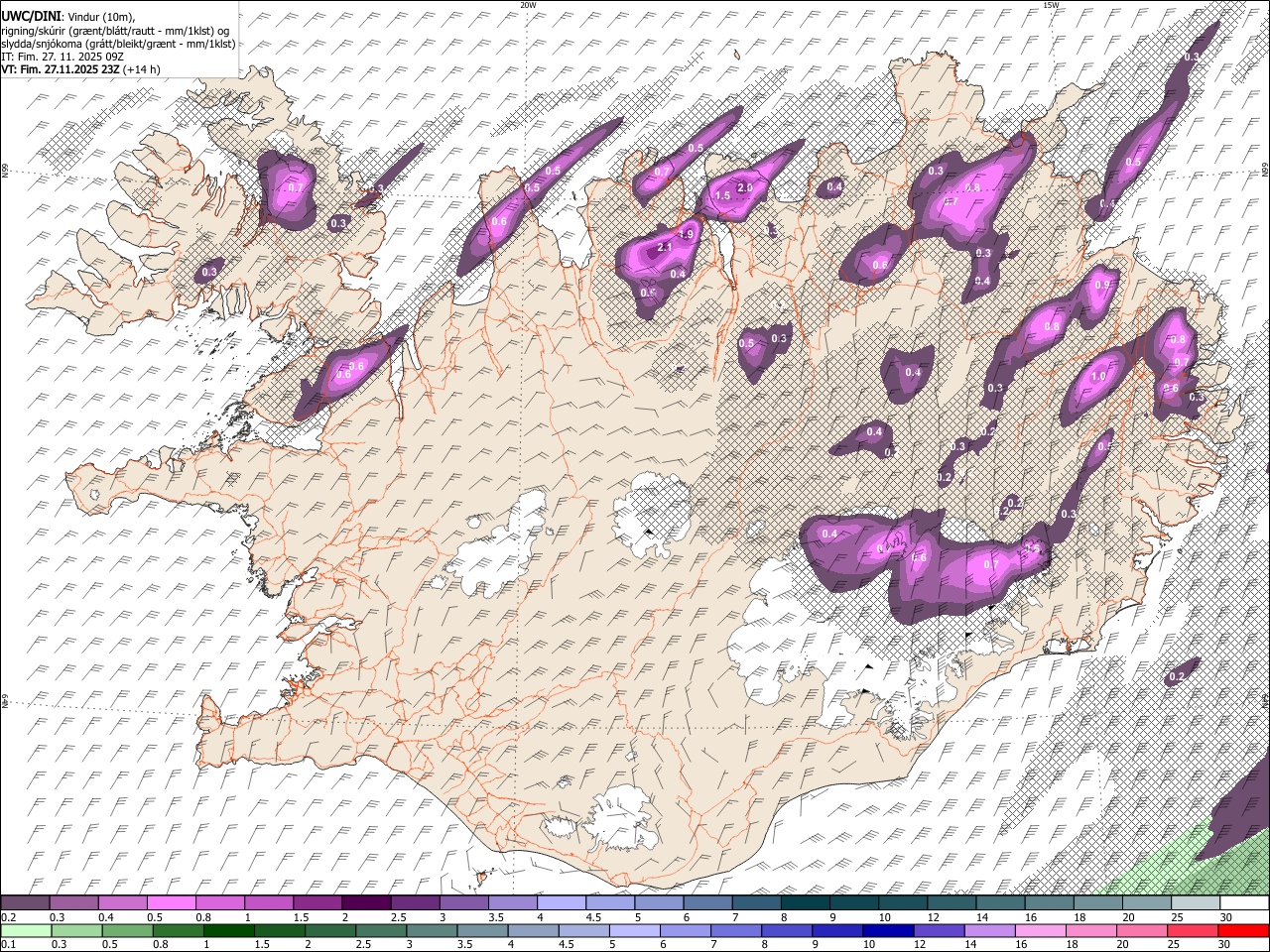Screen dimensions: 1270x952
Task: Click the 2.0 snowfall value on the map
Action: (x=745, y=187)
